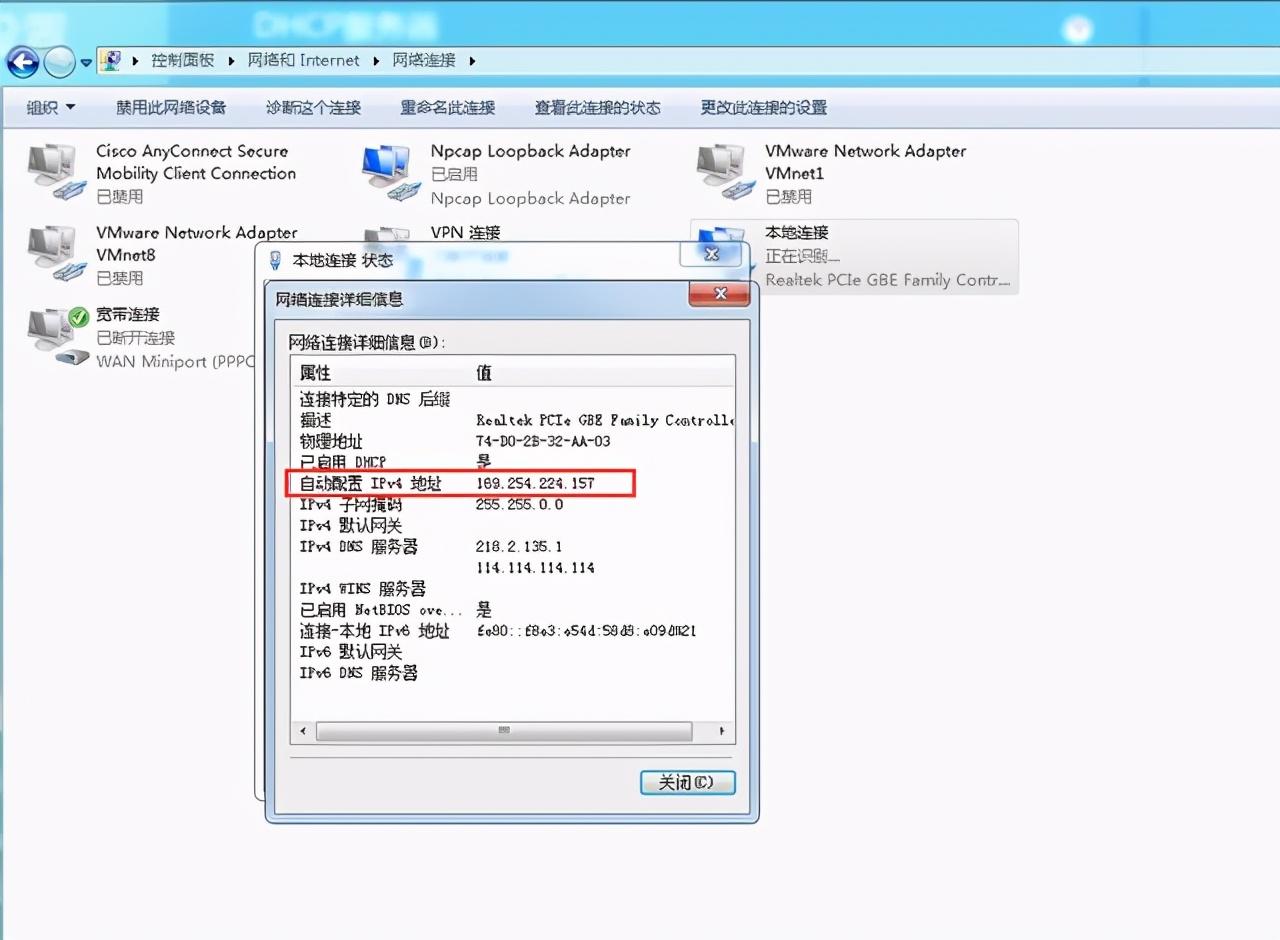Viewport: 1280px width, 940px height.
Task: Select VMware Network Adapter VMnet1 icon
Action: pos(723,171)
